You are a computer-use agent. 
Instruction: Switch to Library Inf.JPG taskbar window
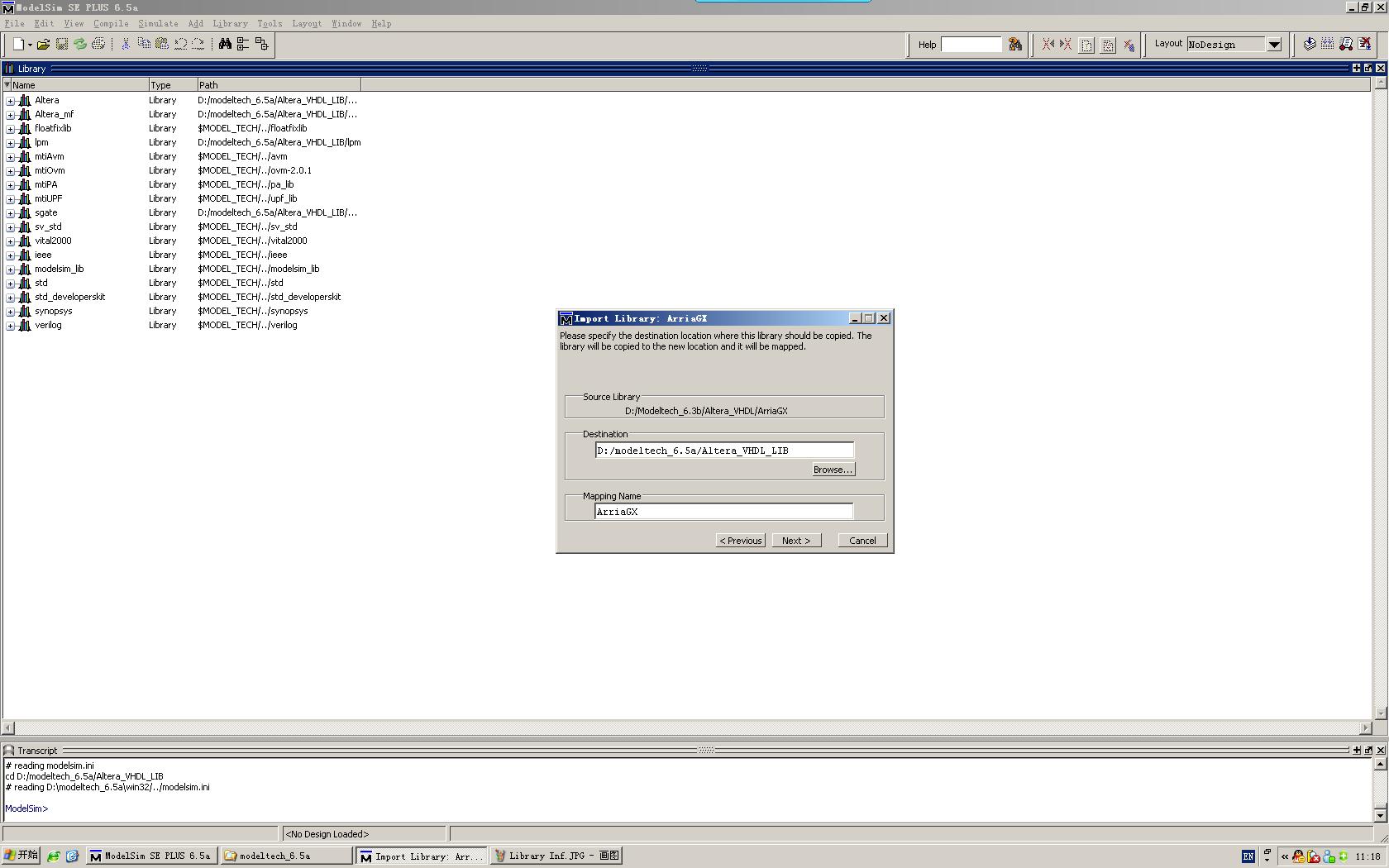coord(556,856)
